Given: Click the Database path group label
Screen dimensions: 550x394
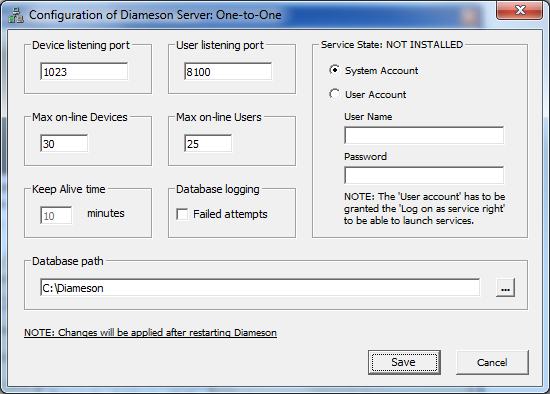Looking at the screenshot, I should click(x=68, y=261).
